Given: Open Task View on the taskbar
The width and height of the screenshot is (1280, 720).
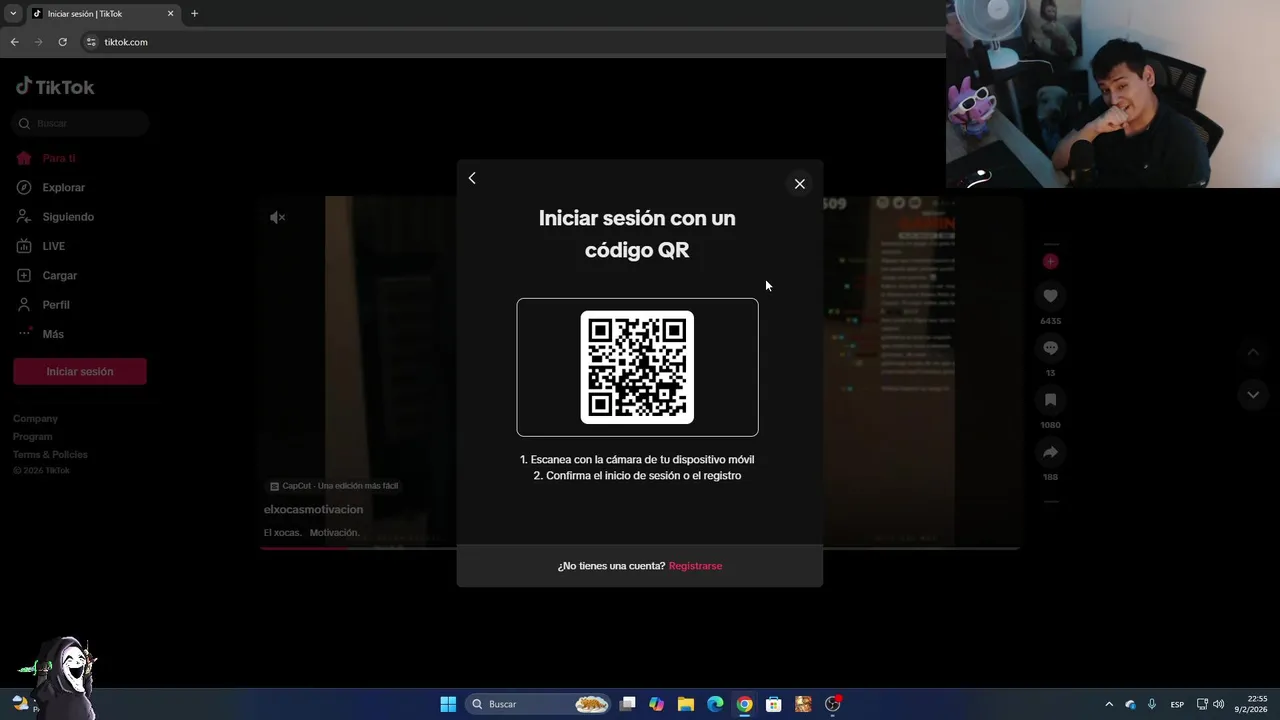Looking at the screenshot, I should click(627, 704).
